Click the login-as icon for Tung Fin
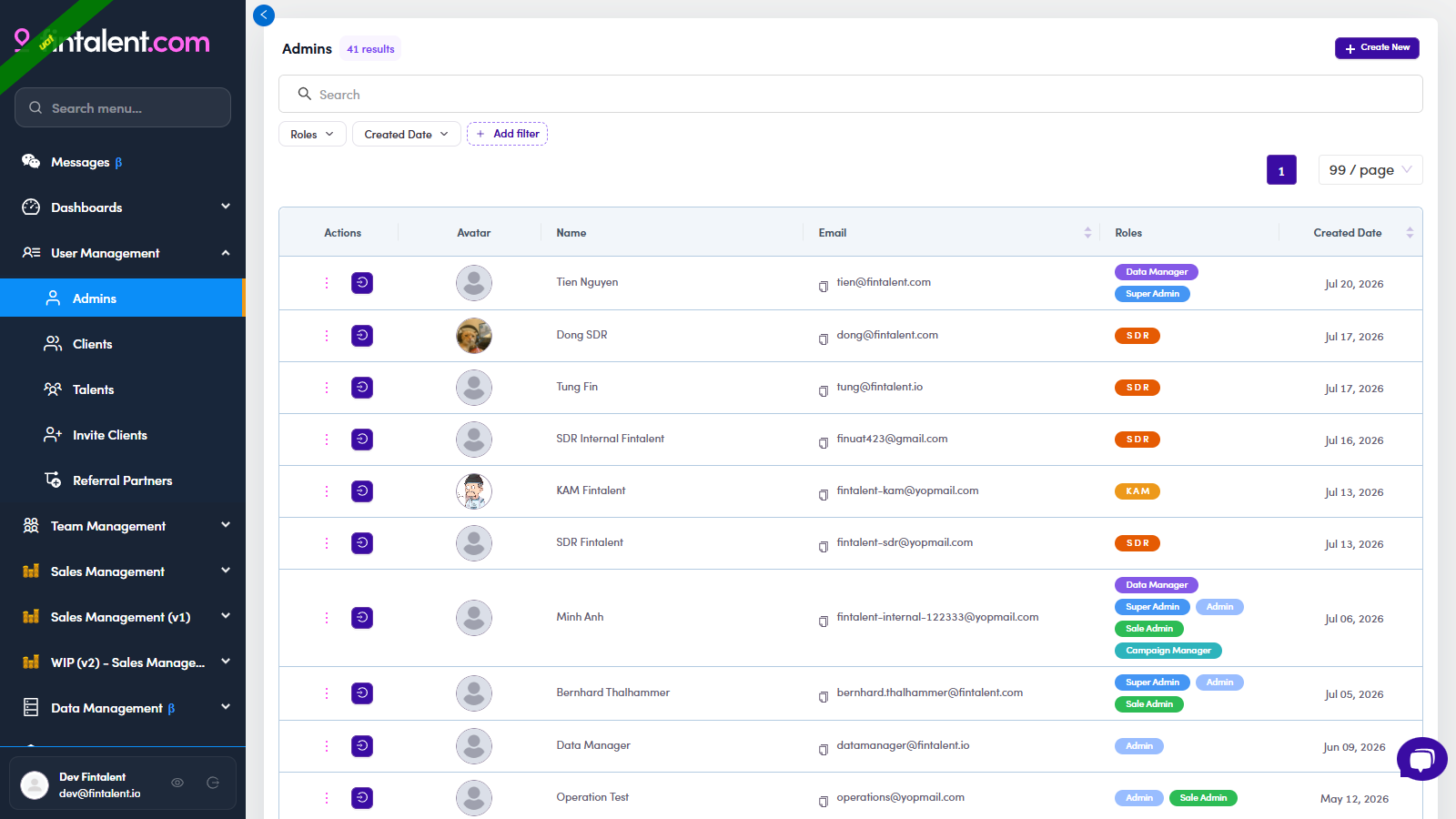Viewport: 1456px width, 819px height. 362,388
